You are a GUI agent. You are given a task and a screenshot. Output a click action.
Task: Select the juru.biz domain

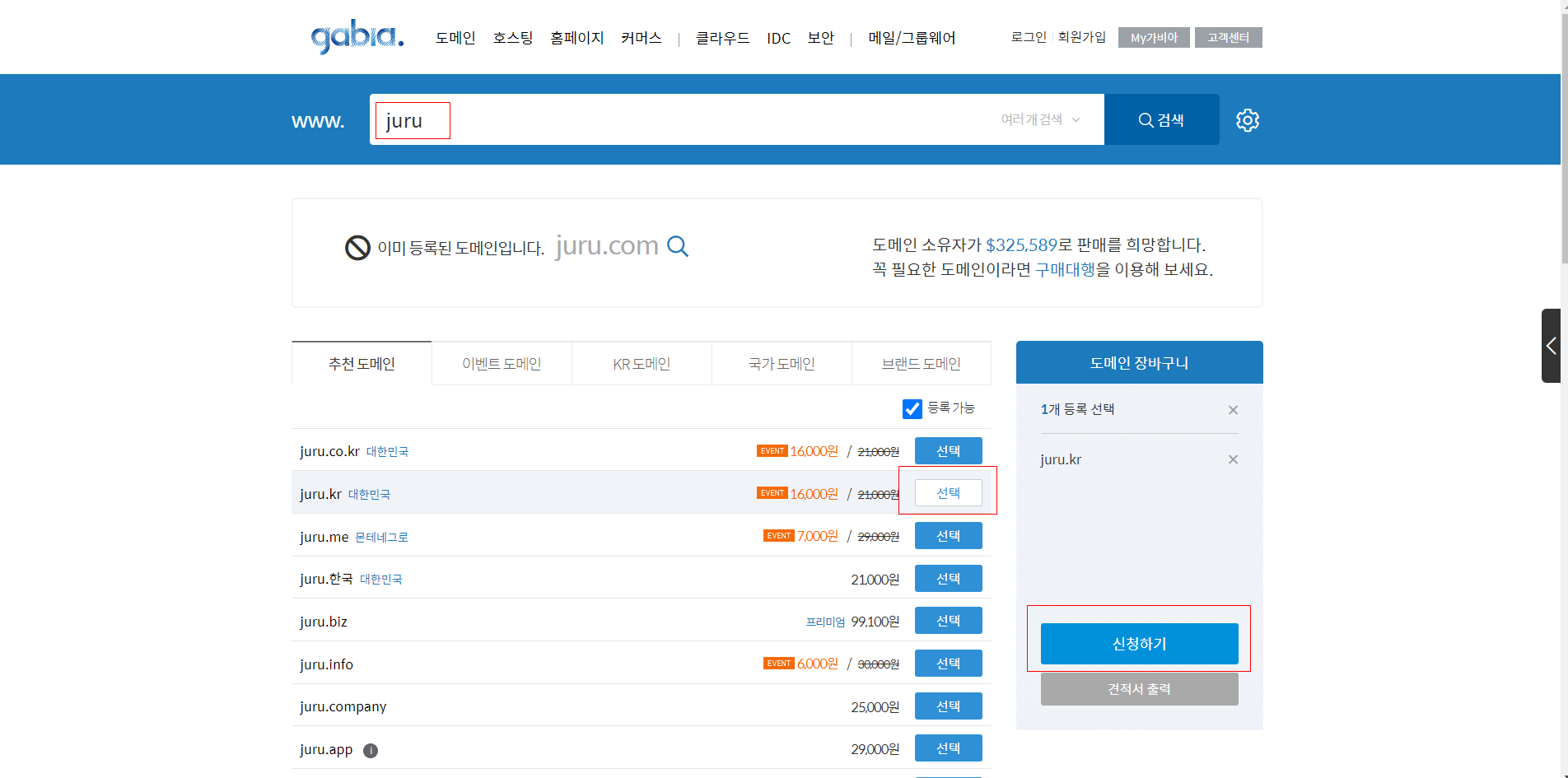tap(949, 621)
